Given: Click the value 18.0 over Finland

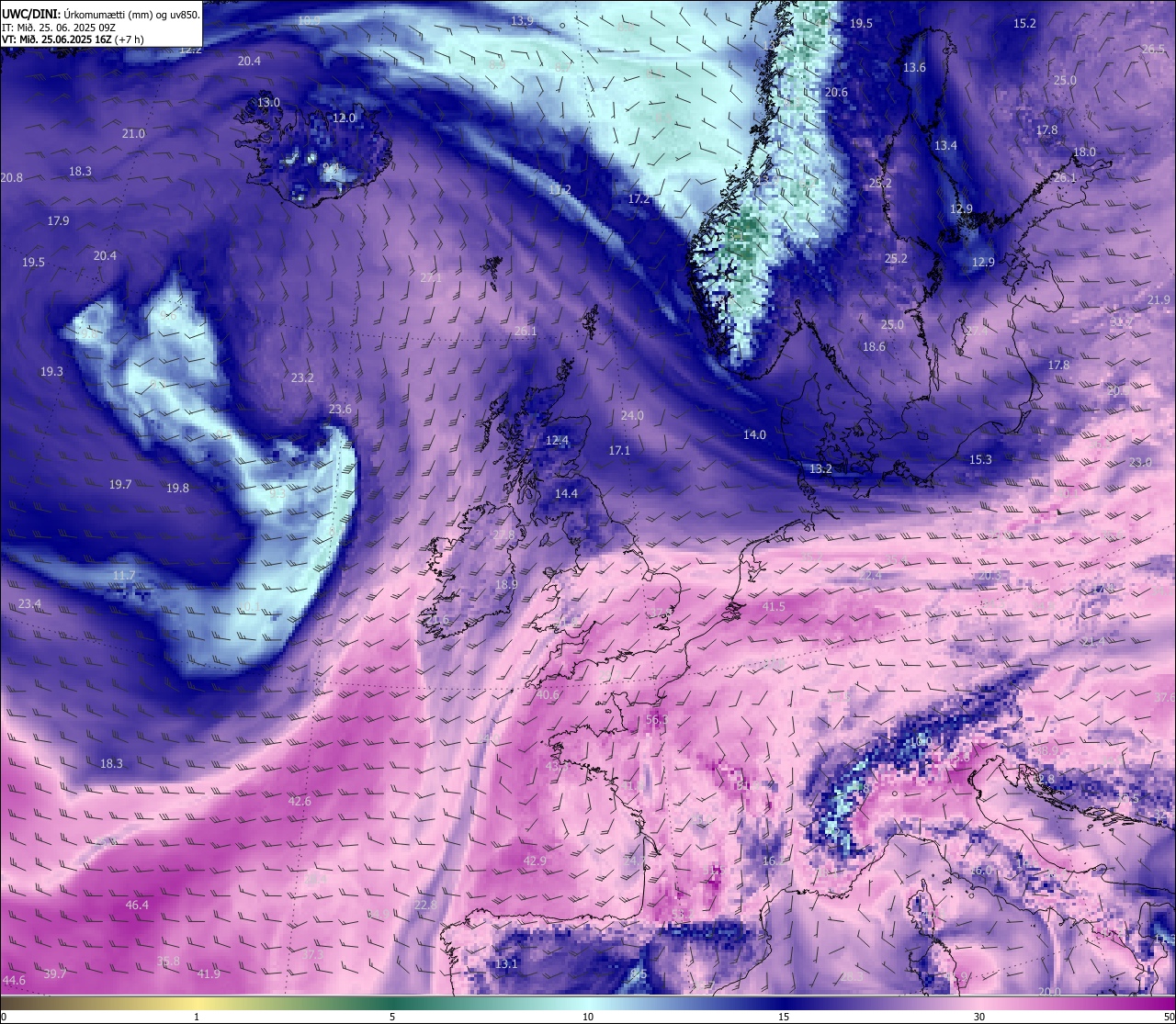Looking at the screenshot, I should [1084, 152].
